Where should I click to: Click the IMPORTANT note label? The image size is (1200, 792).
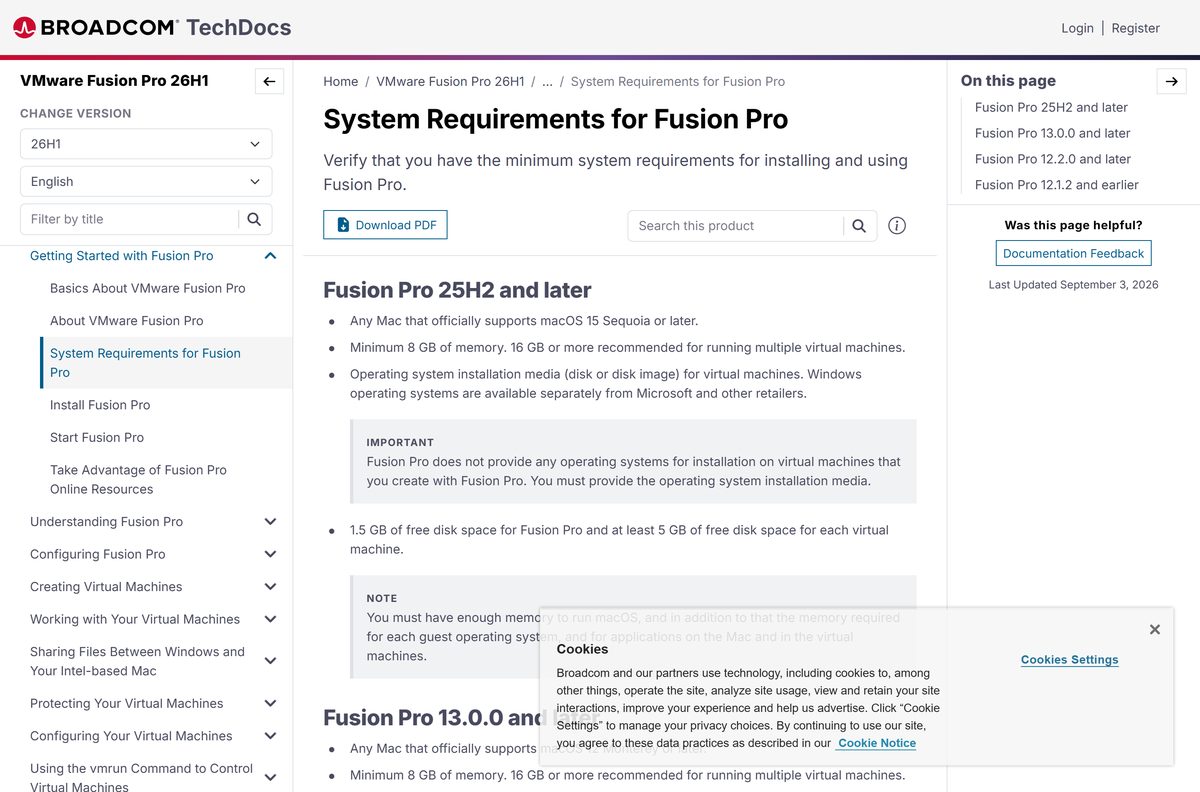[400, 442]
